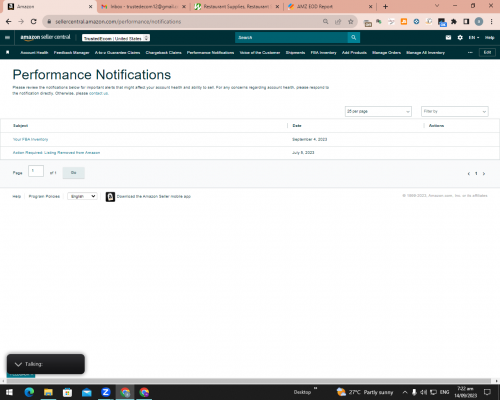Click the orange extension icon in toolbar
This screenshot has height=400, width=500.
point(404,22)
